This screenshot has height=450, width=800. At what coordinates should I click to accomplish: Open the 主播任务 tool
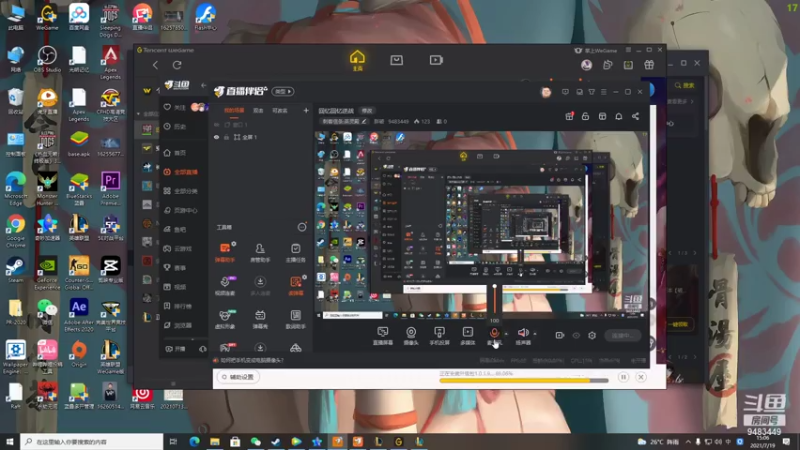click(295, 252)
